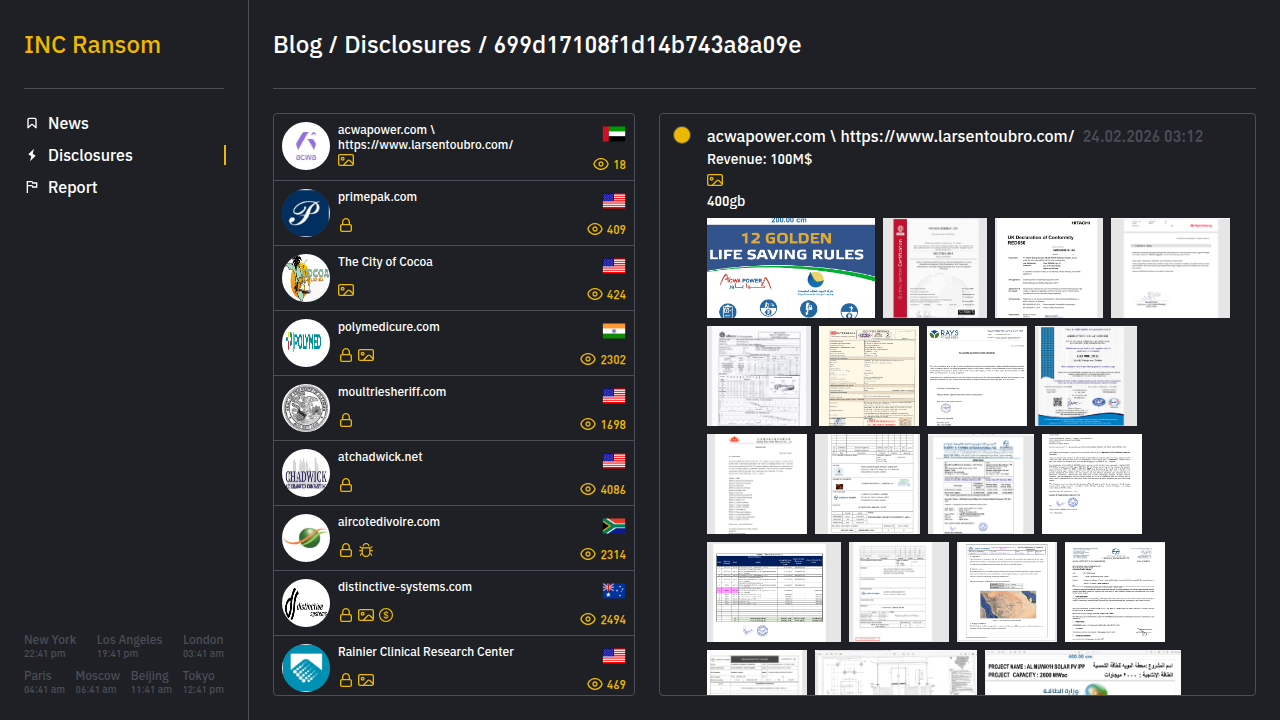Click the image icon under The City of Cocoa
1280x720 pixels.
tap(346, 290)
